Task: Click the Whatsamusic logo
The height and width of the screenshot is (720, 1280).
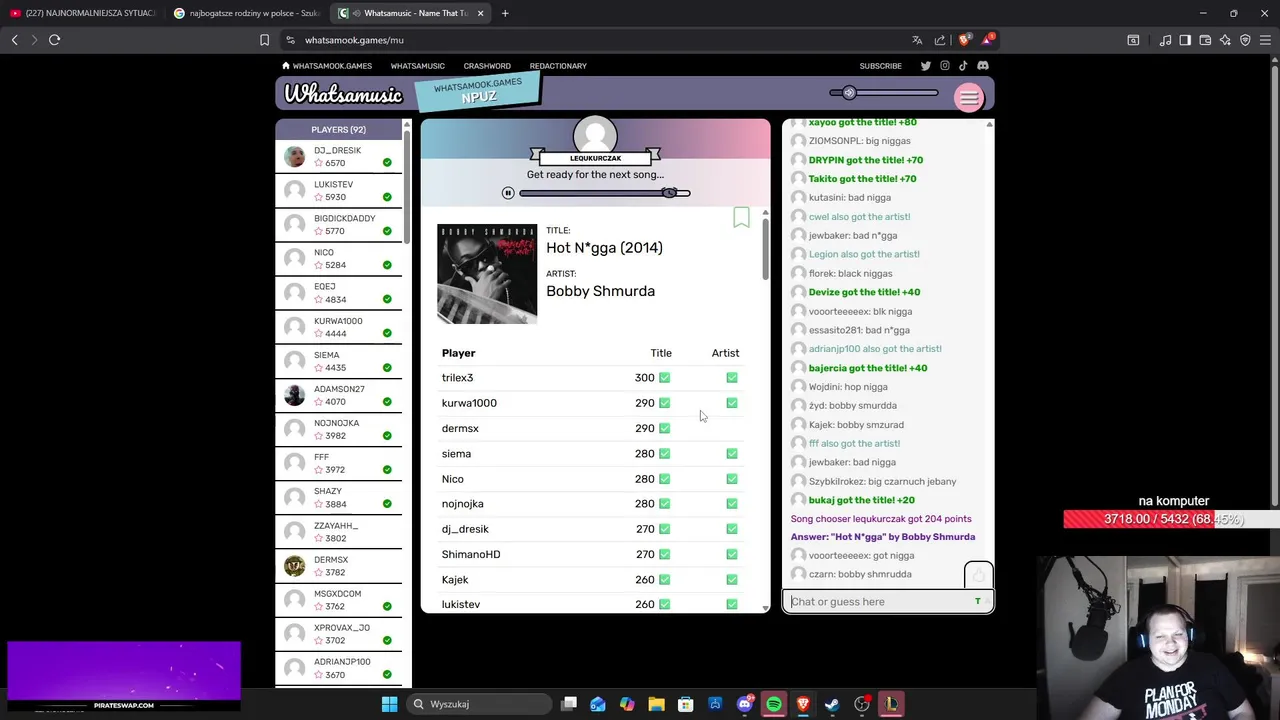Action: [343, 94]
